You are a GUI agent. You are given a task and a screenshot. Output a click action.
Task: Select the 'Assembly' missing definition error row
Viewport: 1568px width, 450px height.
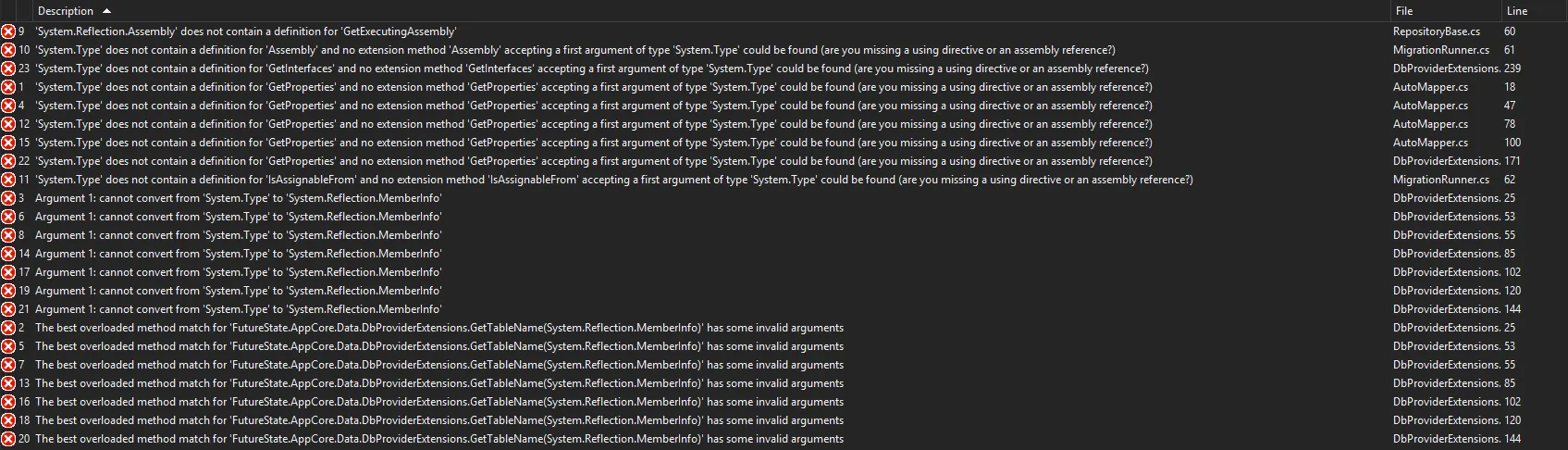click(574, 50)
